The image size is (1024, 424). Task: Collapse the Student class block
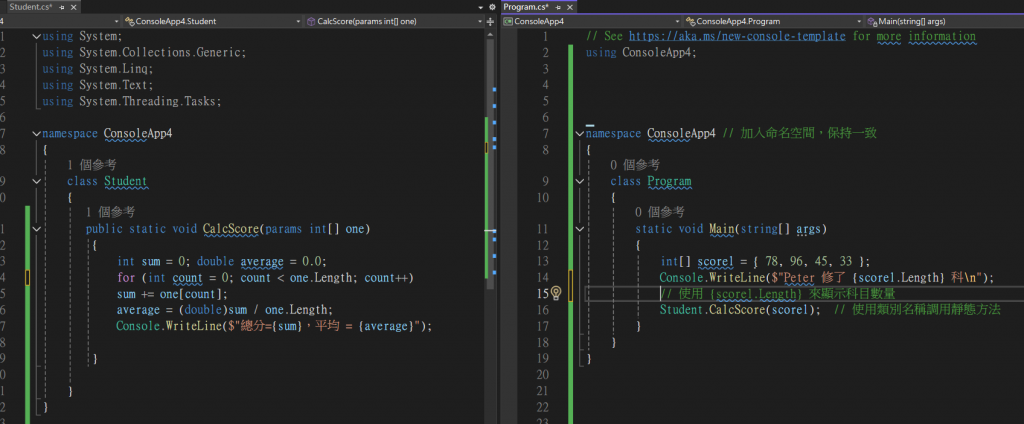[x=37, y=181]
